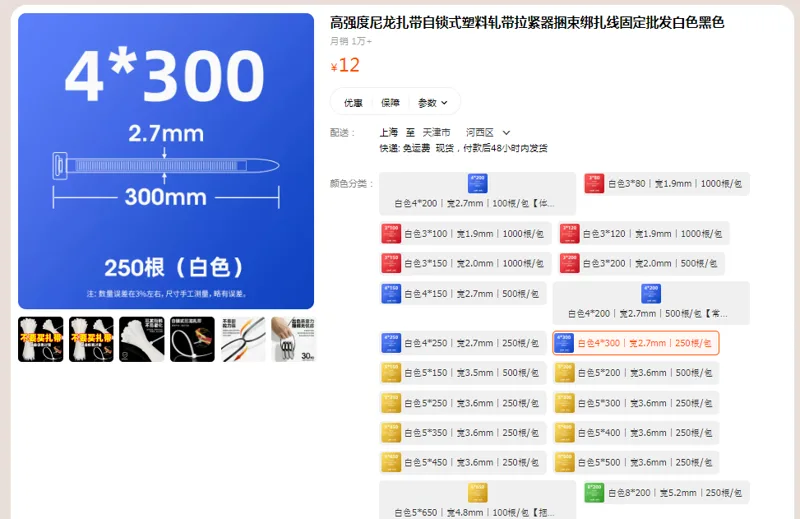Image resolution: width=800 pixels, height=519 pixels.
Task: Pick the 白色3*200 500根/包 option
Action: point(641,263)
